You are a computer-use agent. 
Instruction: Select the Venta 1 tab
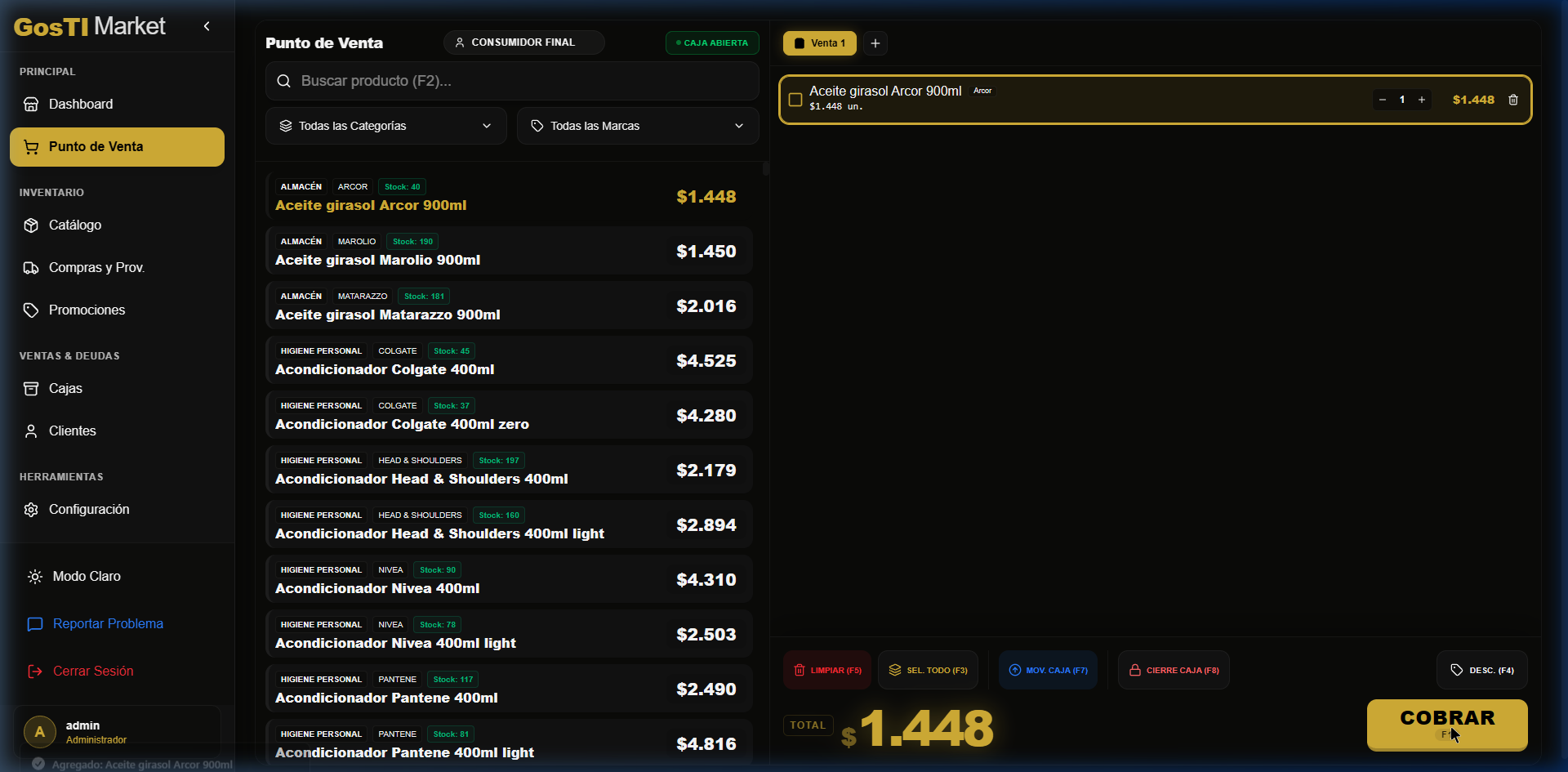coord(820,43)
